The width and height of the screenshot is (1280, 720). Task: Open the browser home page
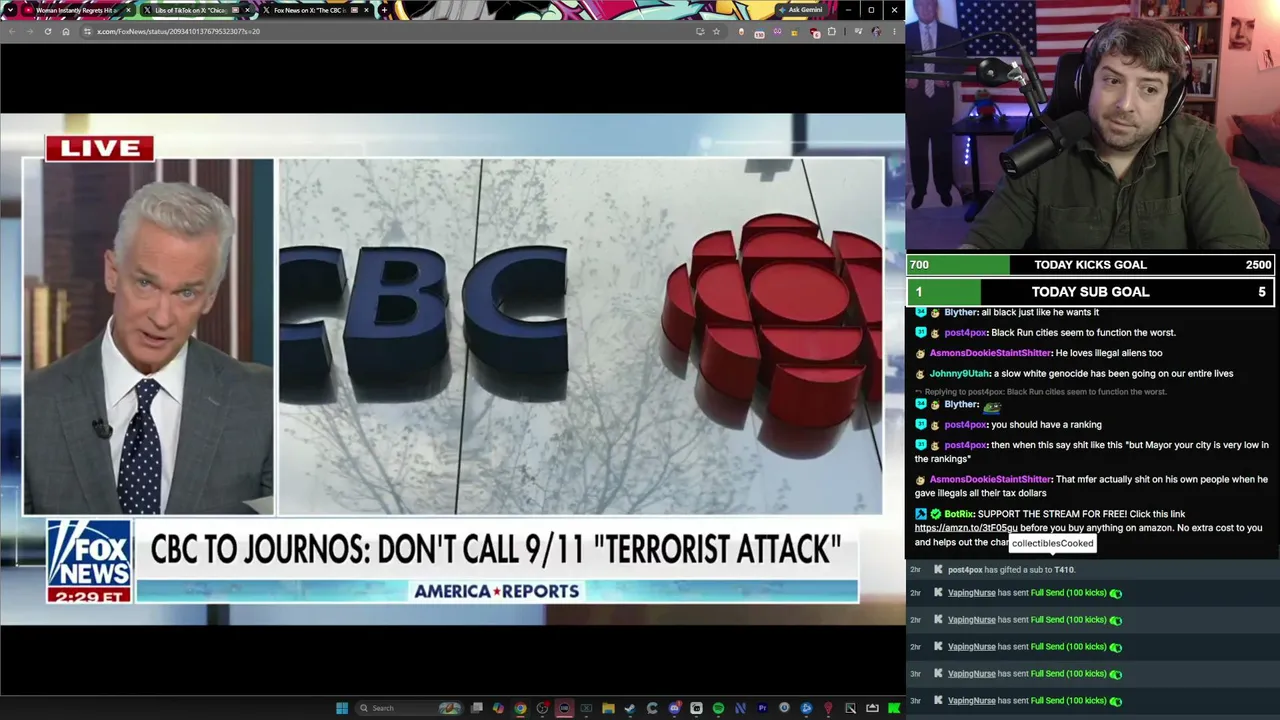tap(66, 31)
